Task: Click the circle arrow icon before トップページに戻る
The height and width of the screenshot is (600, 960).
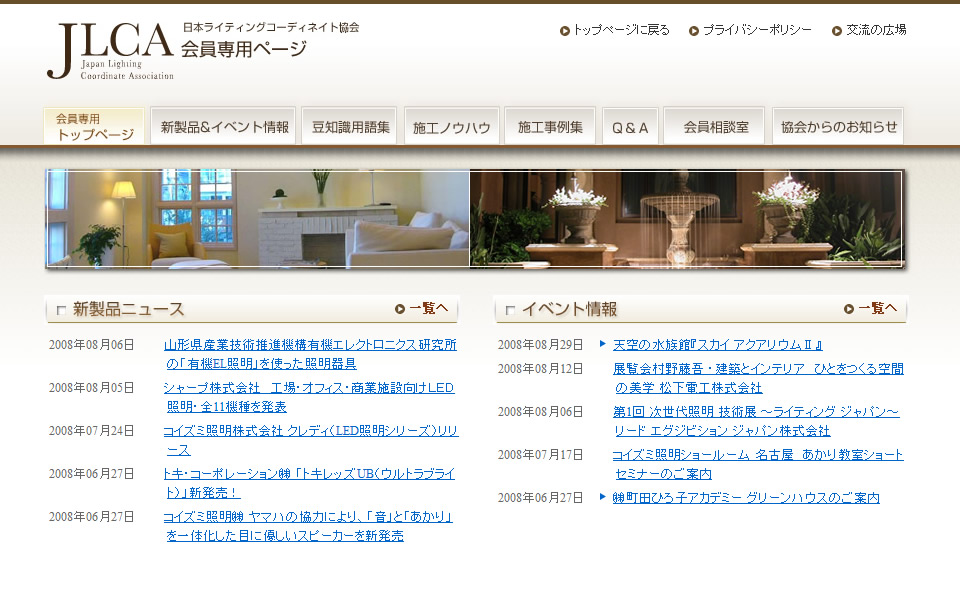Action: click(x=564, y=31)
